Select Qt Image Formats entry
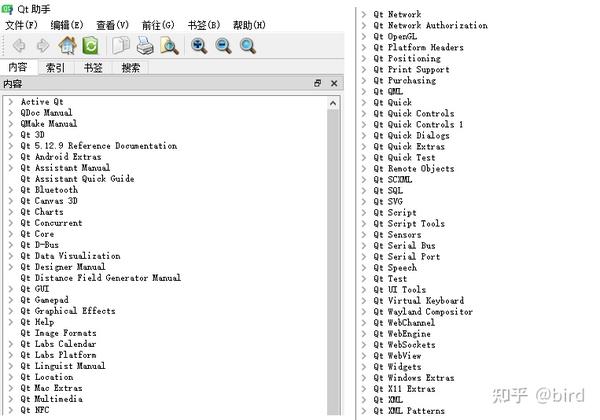600x420 pixels. tap(58, 333)
